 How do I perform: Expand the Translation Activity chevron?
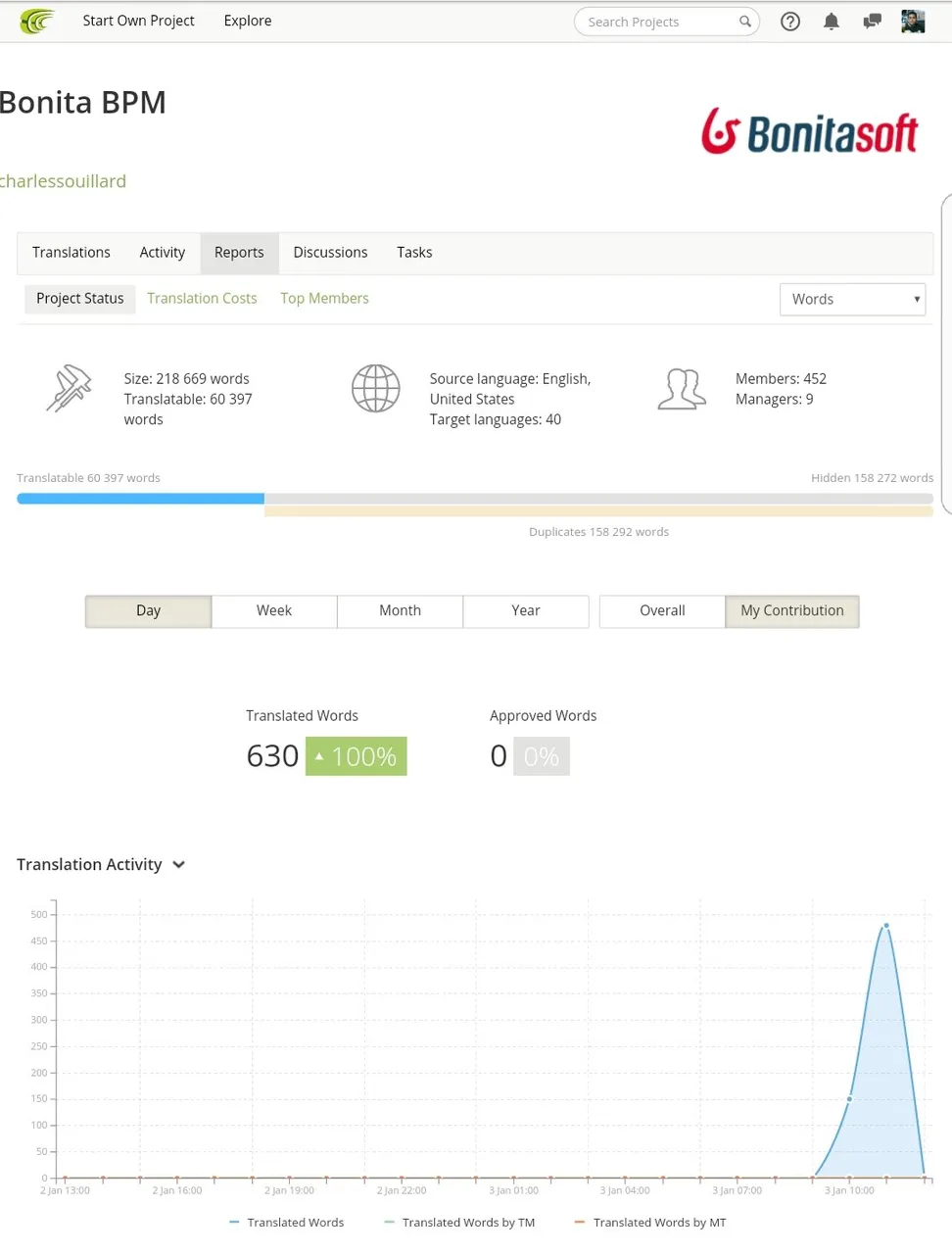coord(178,865)
